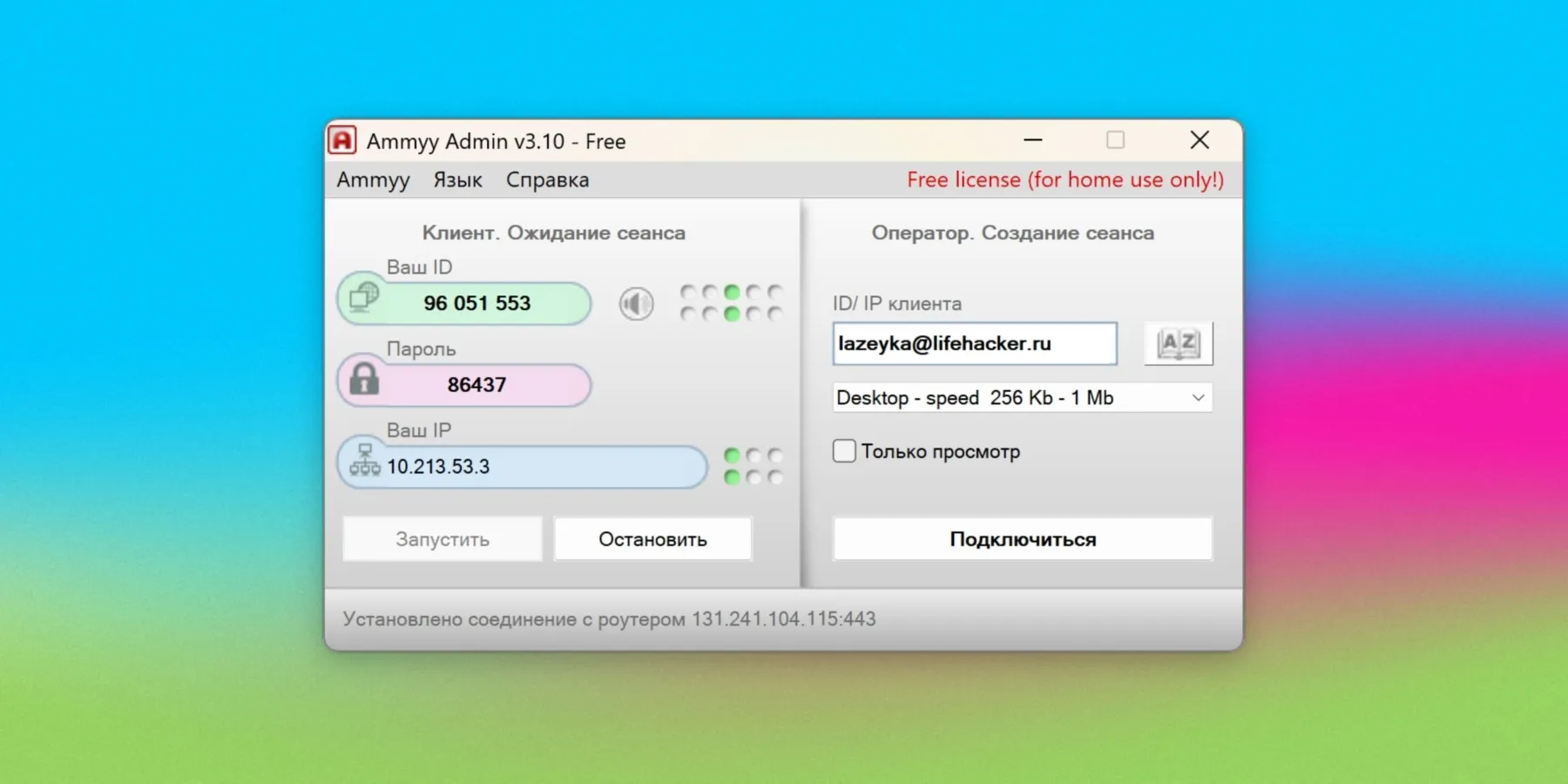Viewport: 1568px width, 784px height.
Task: Click the Остановить button
Action: [652, 539]
